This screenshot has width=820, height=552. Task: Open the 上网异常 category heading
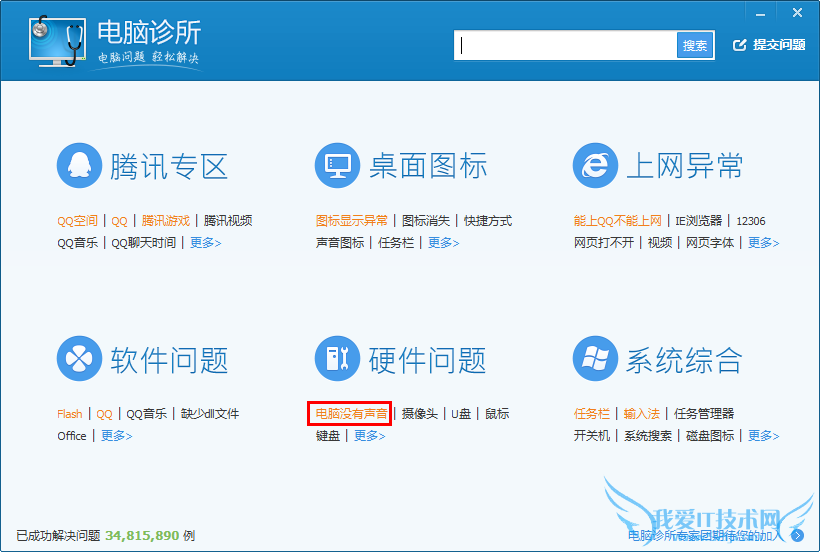(x=685, y=166)
